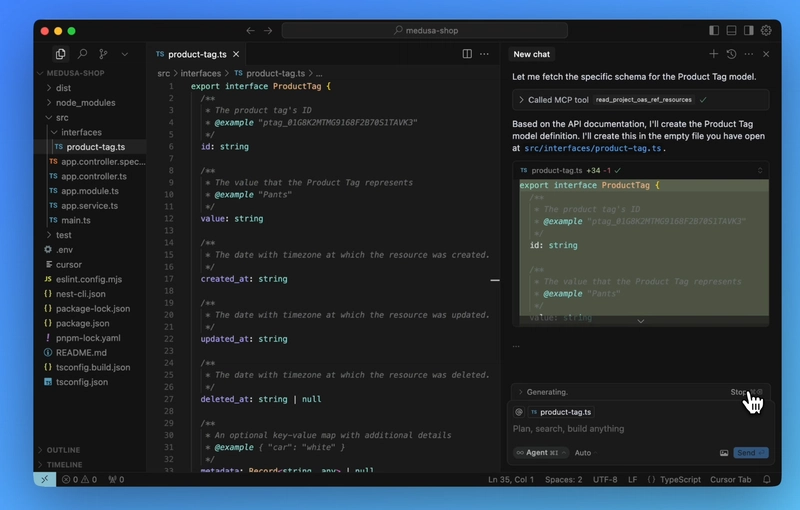This screenshot has width=800, height=510.
Task: Expand the OUTLINE section
Action: 63,450
